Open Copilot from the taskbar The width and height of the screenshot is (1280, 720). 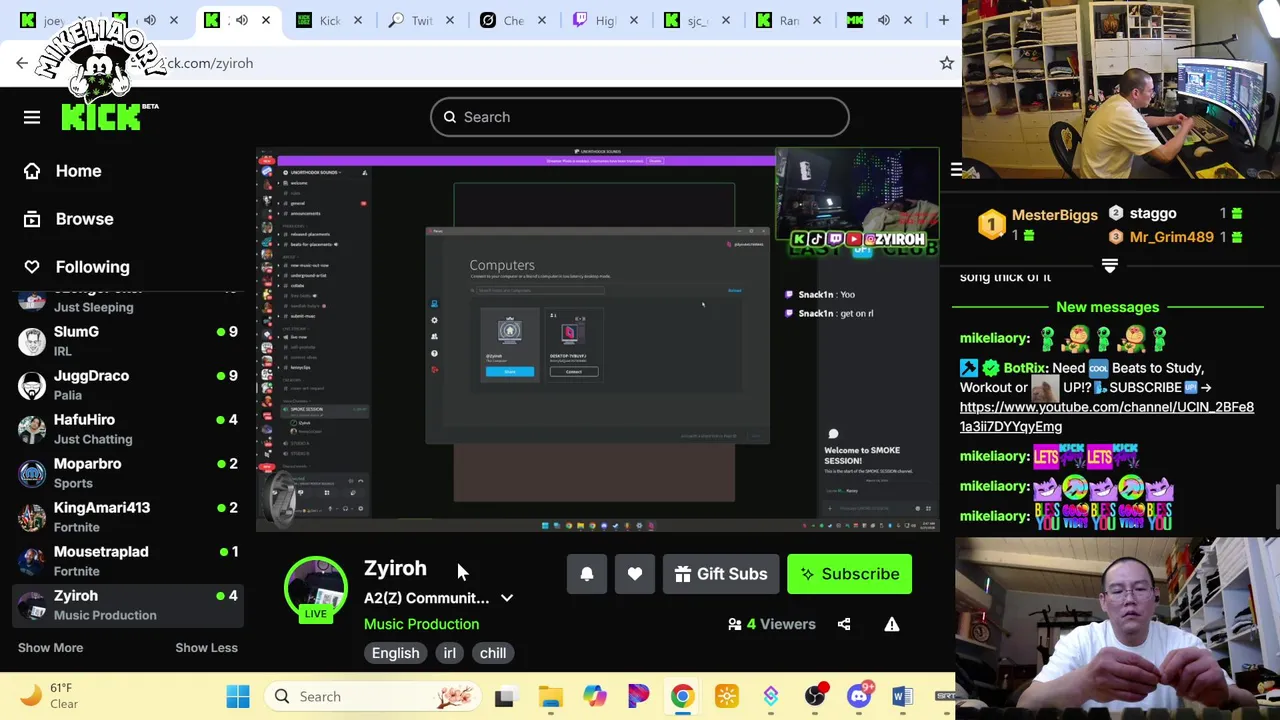coord(594,696)
